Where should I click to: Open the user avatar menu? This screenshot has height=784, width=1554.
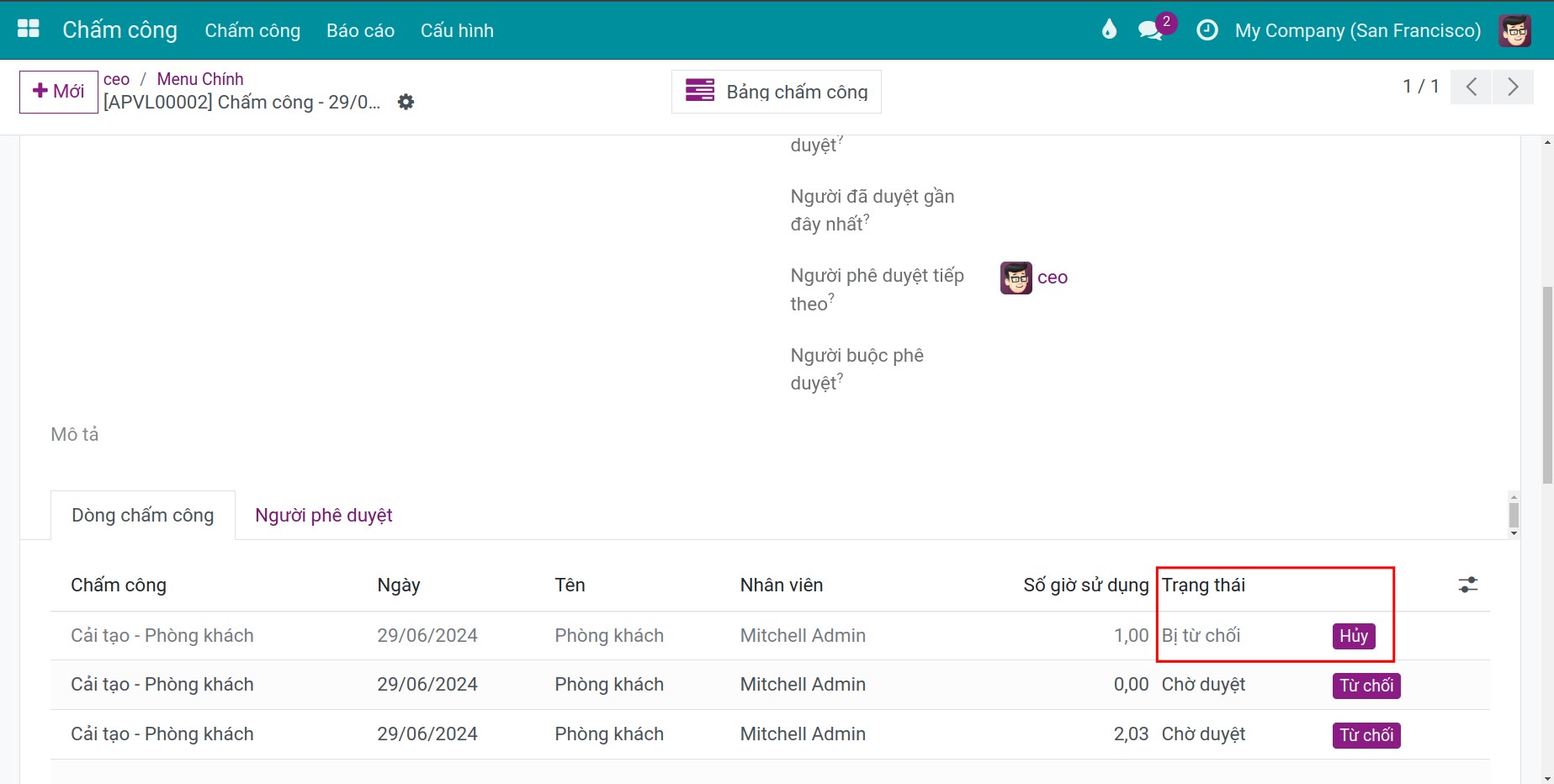[1514, 30]
